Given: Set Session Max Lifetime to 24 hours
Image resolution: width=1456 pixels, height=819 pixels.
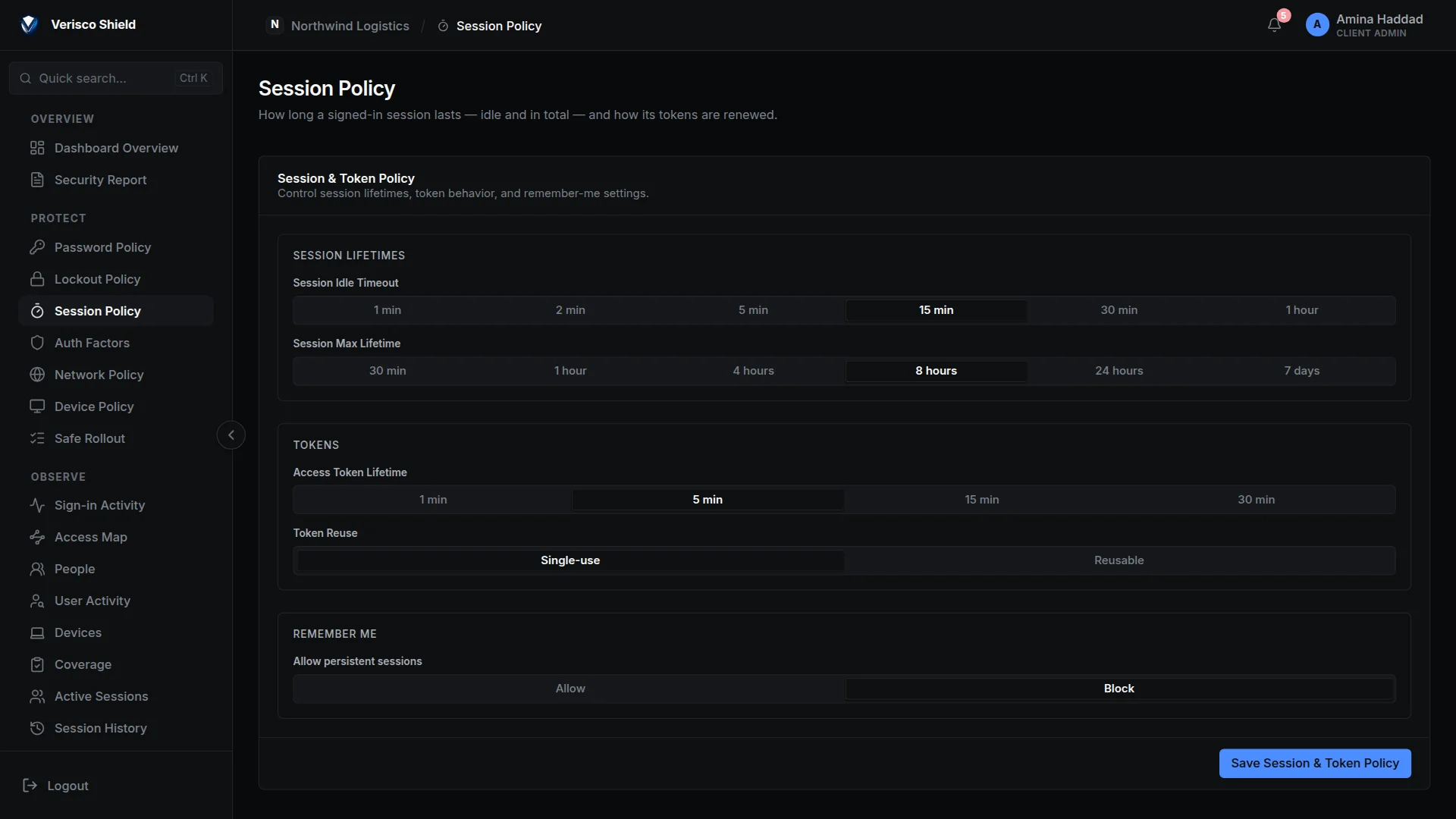Looking at the screenshot, I should 1119,371.
